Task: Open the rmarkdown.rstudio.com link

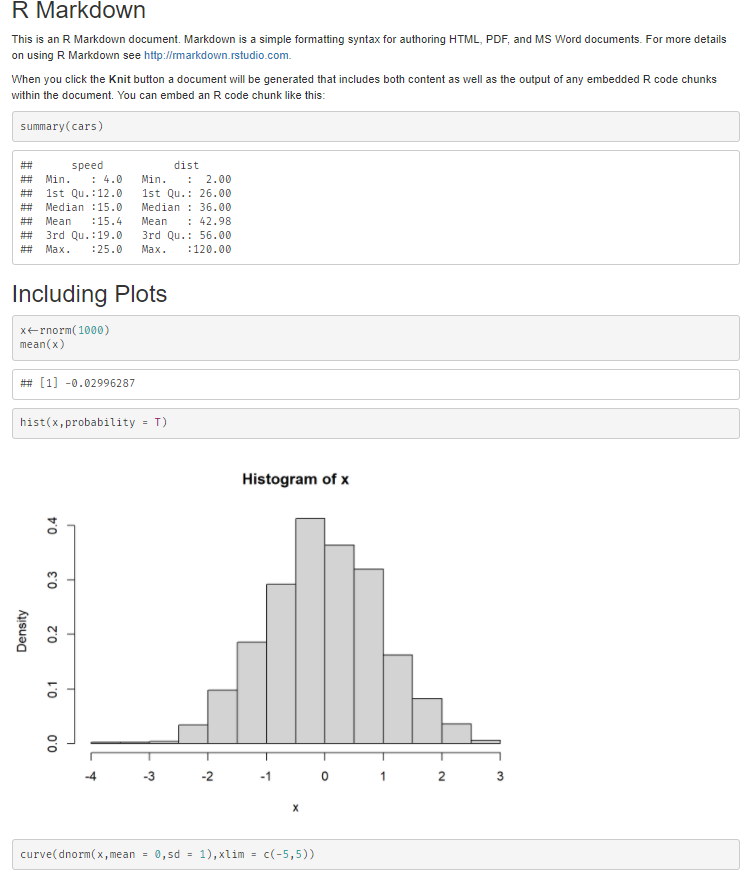Action: (217, 55)
